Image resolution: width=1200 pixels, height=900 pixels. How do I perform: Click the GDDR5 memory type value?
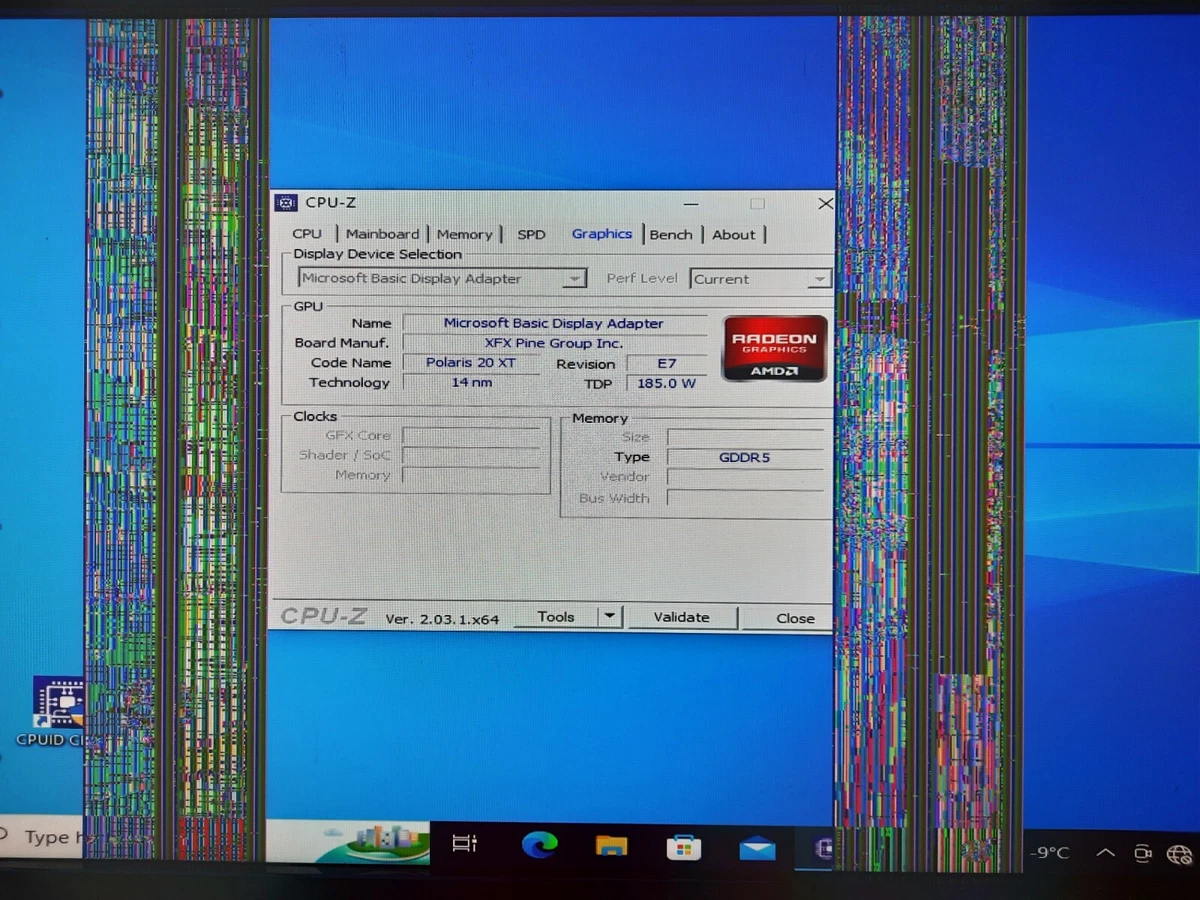[745, 458]
